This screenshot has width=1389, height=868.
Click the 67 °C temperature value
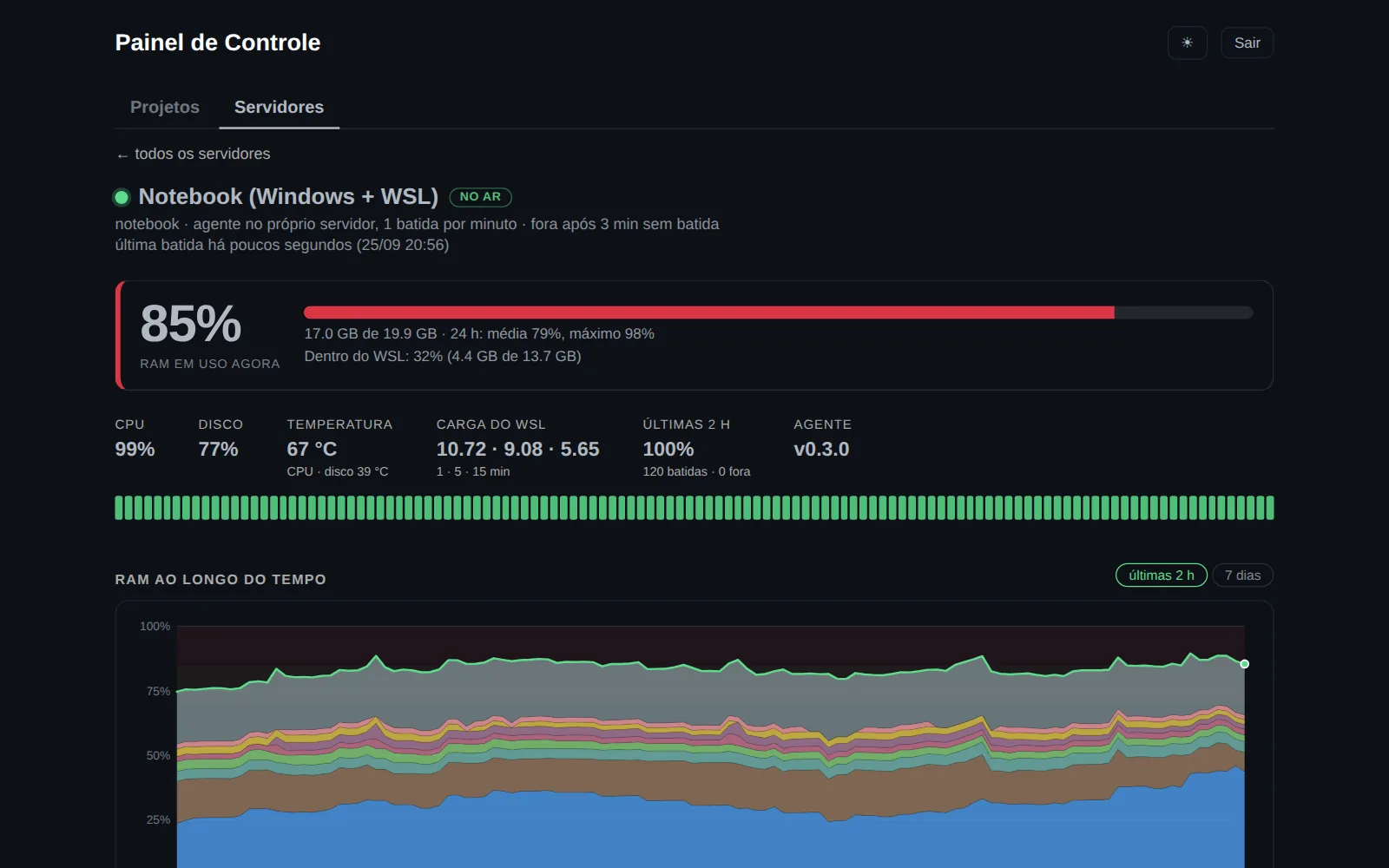point(312,450)
